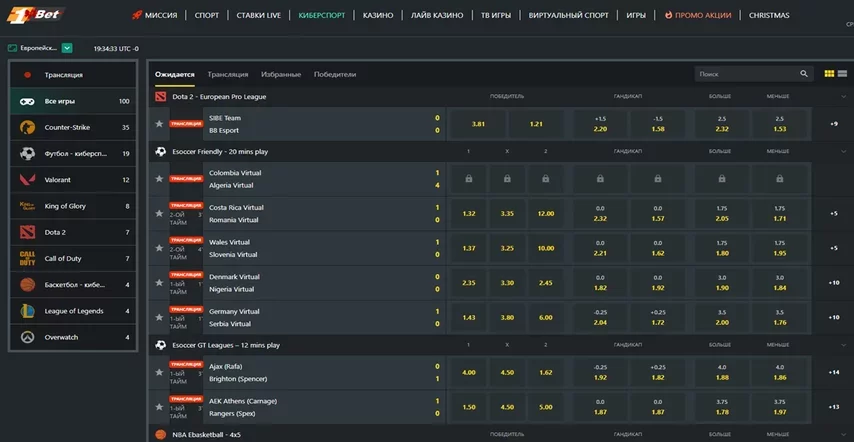The width and height of the screenshot is (854, 442).
Task: Open Call of Duty sidebar icon
Action: tap(27, 259)
